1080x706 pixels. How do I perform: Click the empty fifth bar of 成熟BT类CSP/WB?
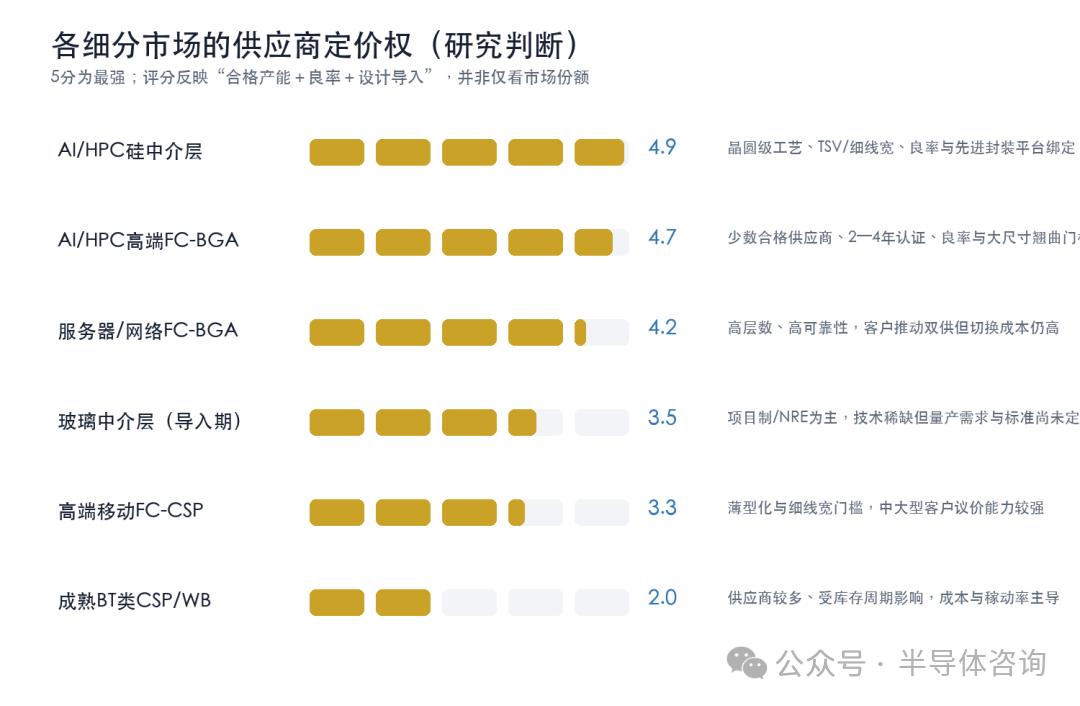point(601,602)
